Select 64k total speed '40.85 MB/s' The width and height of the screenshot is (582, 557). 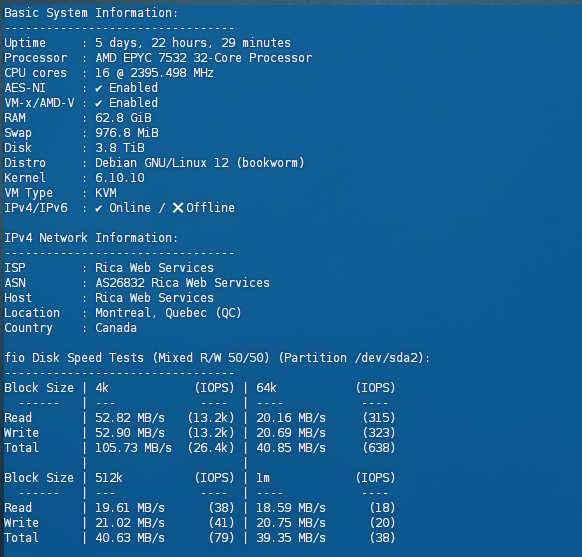291,448
